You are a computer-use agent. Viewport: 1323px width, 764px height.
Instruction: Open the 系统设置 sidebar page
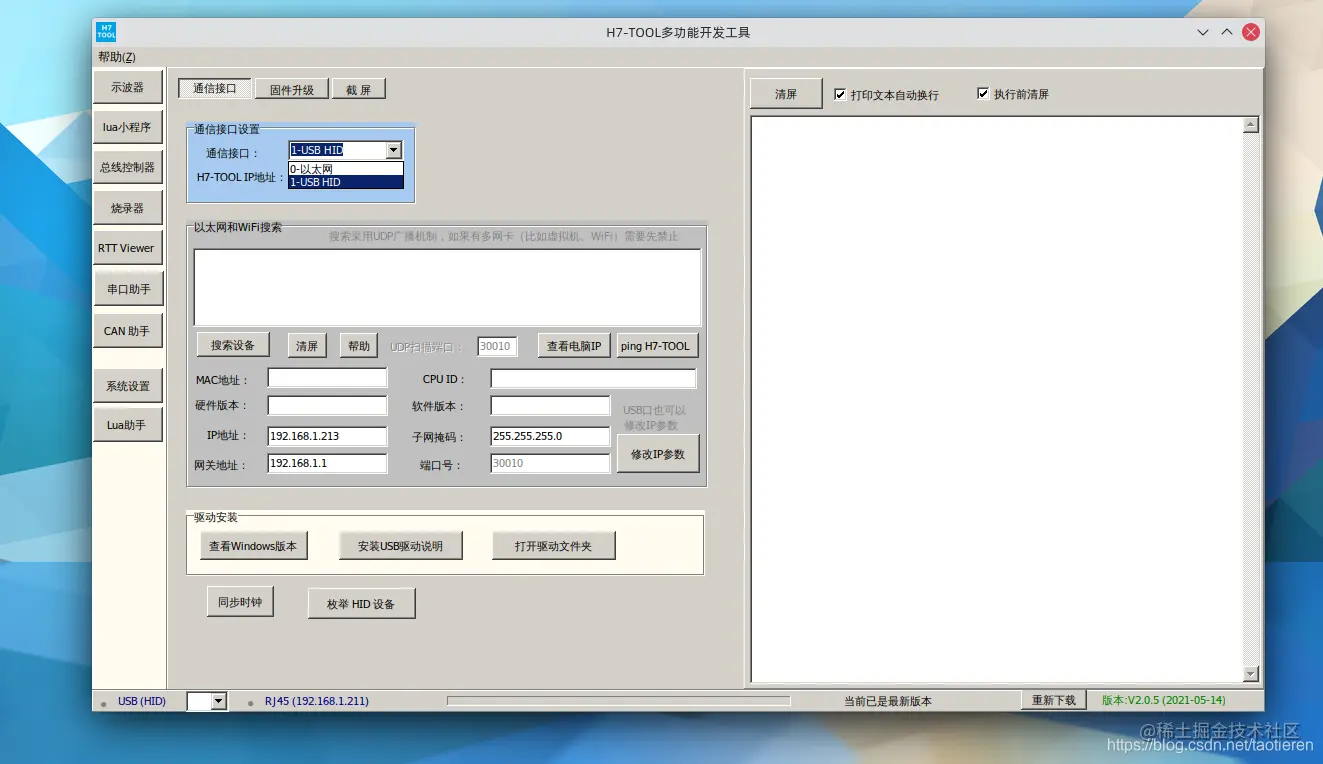coord(127,386)
